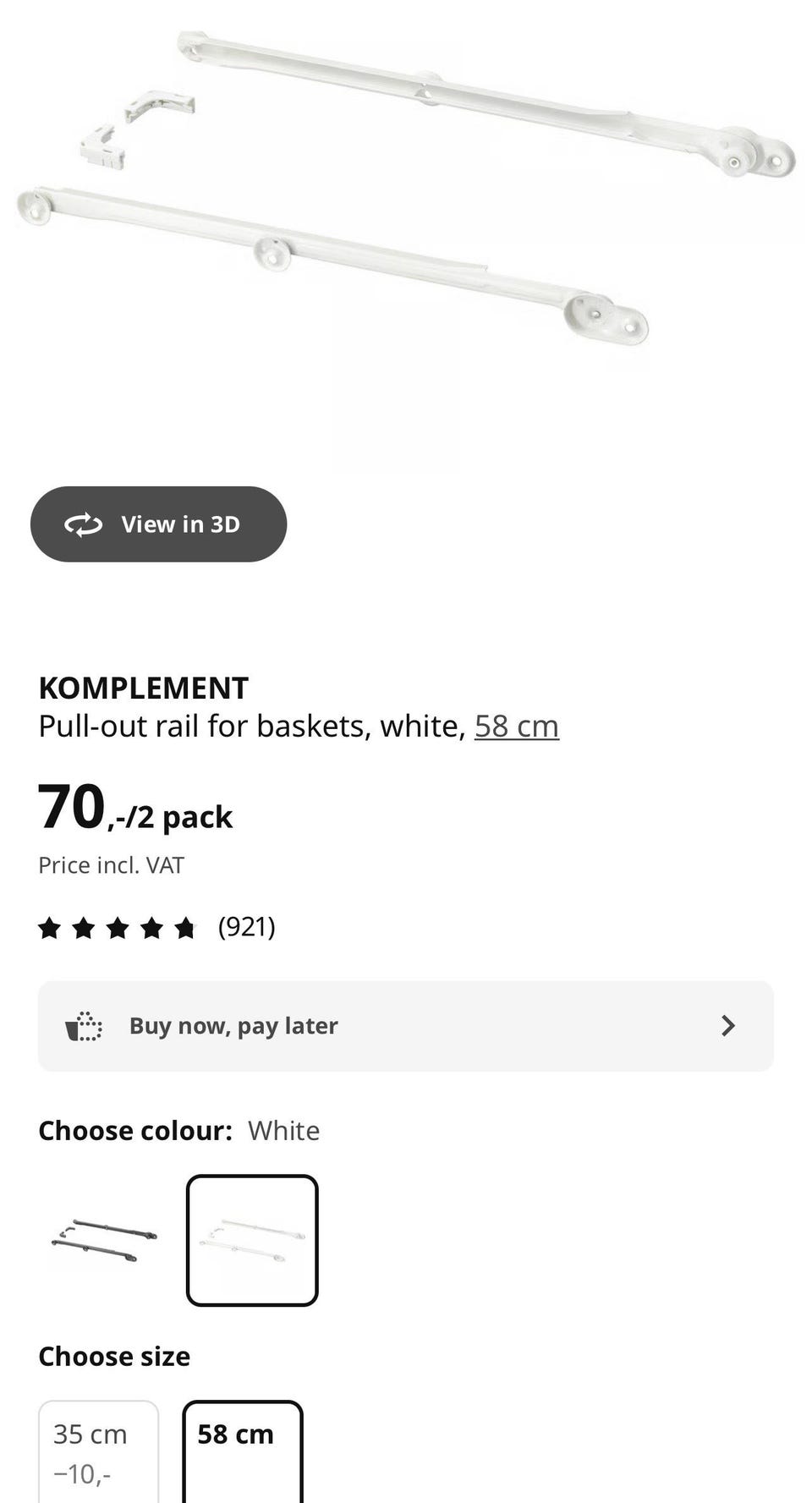812x1503 pixels.
Task: Click the 58 cm underlined size link
Action: pos(517,726)
